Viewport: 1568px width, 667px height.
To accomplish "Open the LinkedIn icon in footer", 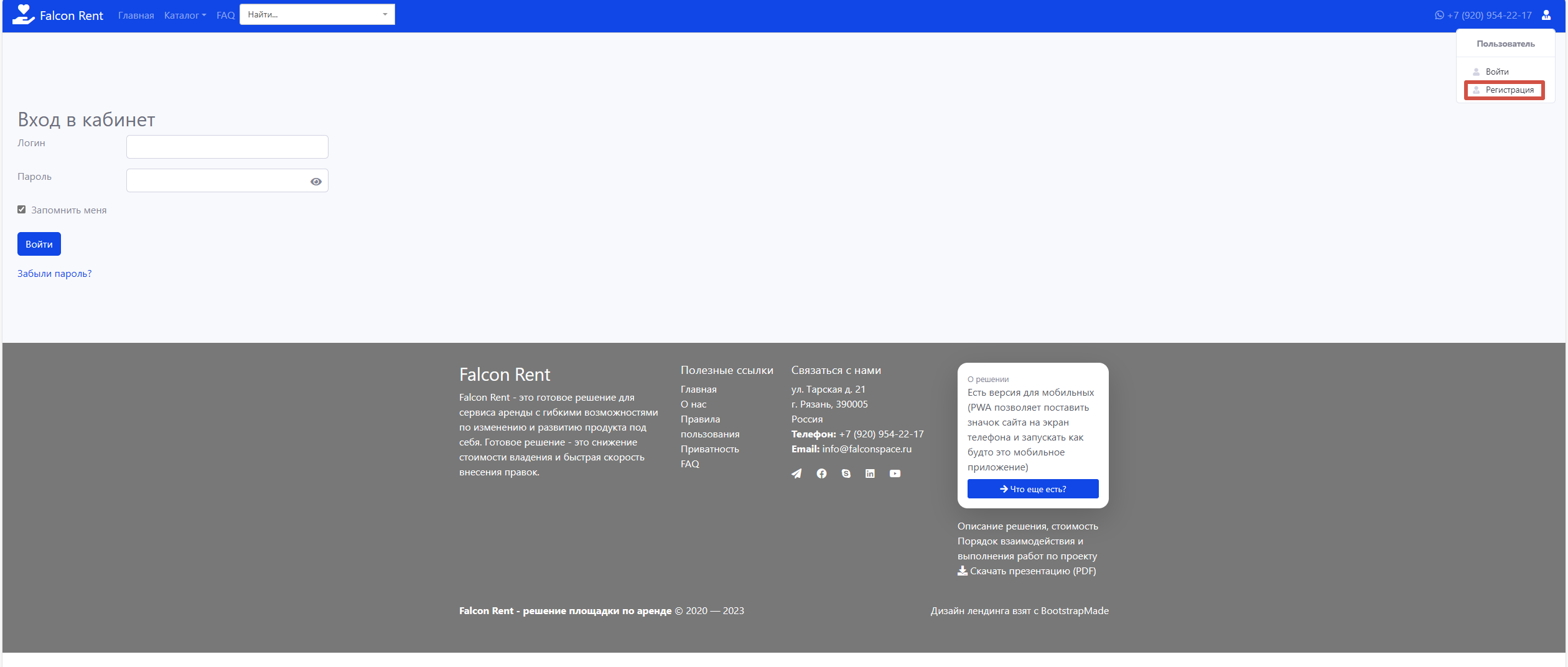I will (x=870, y=473).
